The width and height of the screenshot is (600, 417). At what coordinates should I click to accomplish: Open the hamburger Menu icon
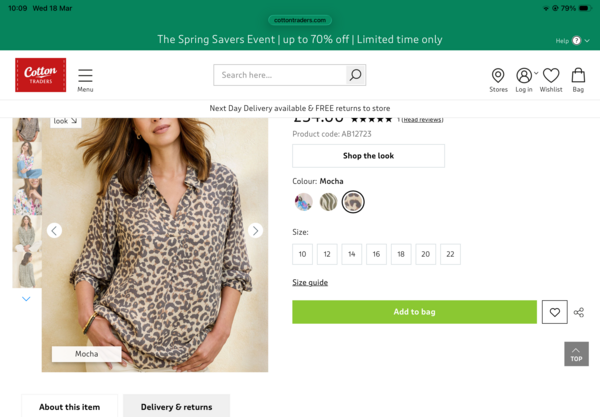[85, 76]
